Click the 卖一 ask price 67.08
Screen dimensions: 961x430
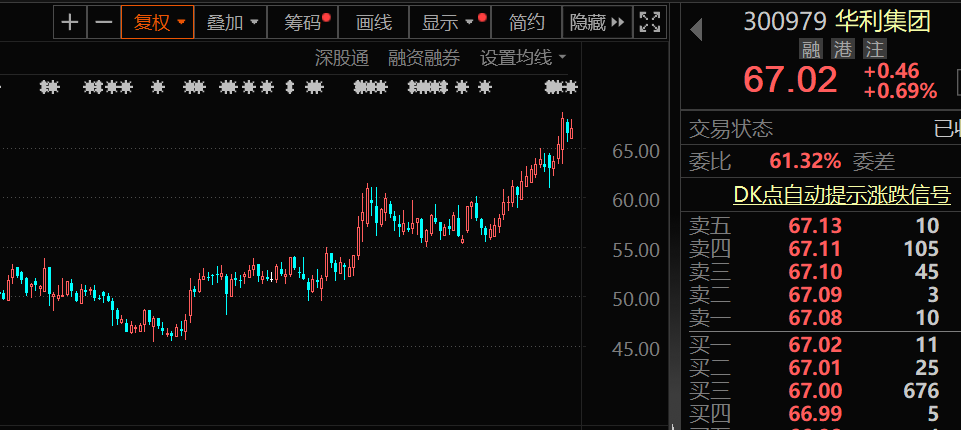tap(815, 318)
